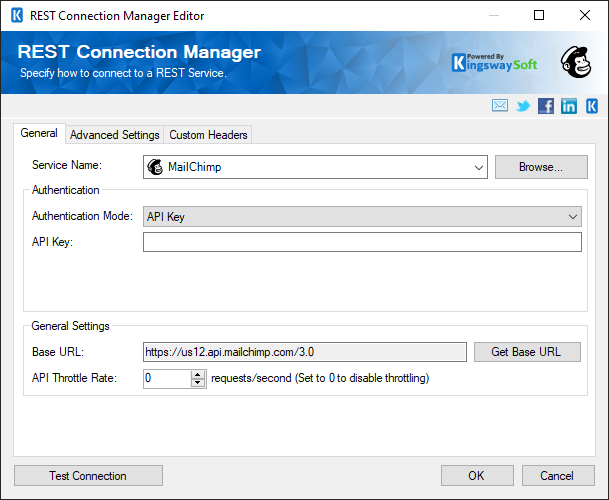This screenshot has height=500, width=609.
Task: Click 'requests/second (Set to 0 to disable throttling)' text
Action: pyautogui.click(x=320, y=378)
